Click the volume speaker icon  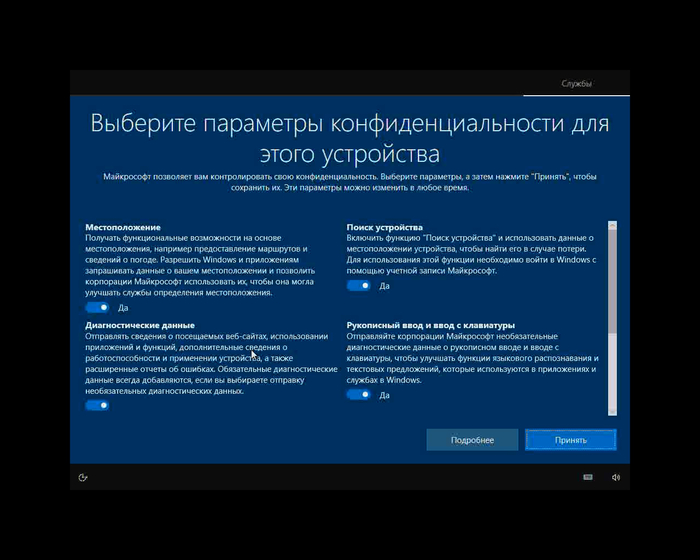coord(615,477)
